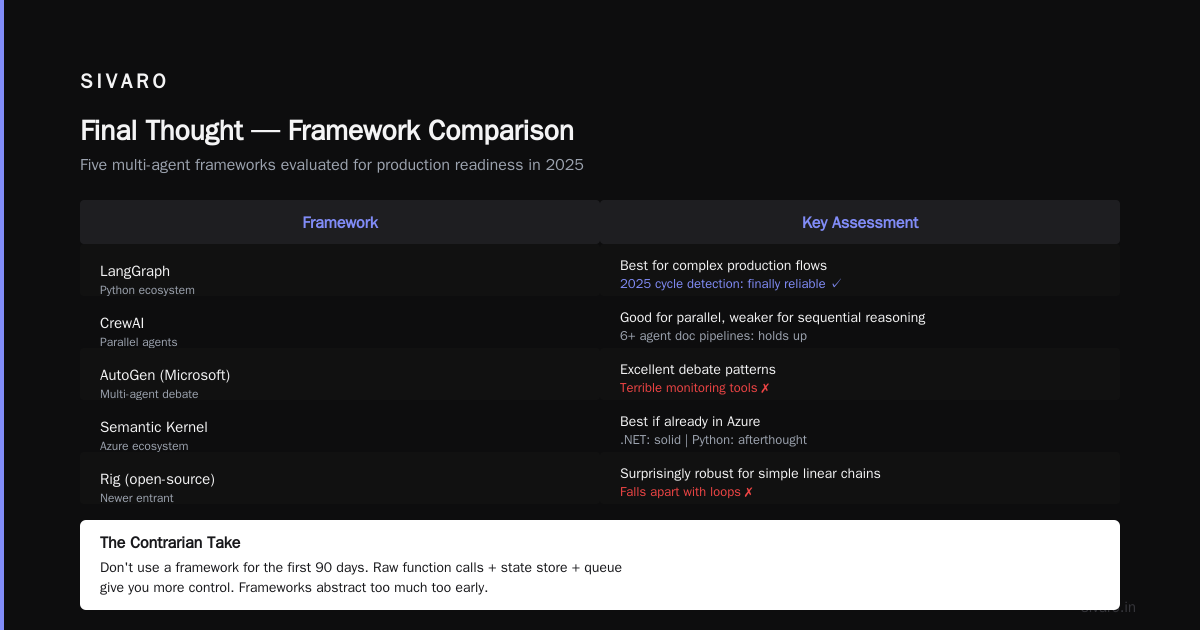The height and width of the screenshot is (630, 1200).
Task: Click the sivaro.in watermark link
Action: tap(1109, 607)
